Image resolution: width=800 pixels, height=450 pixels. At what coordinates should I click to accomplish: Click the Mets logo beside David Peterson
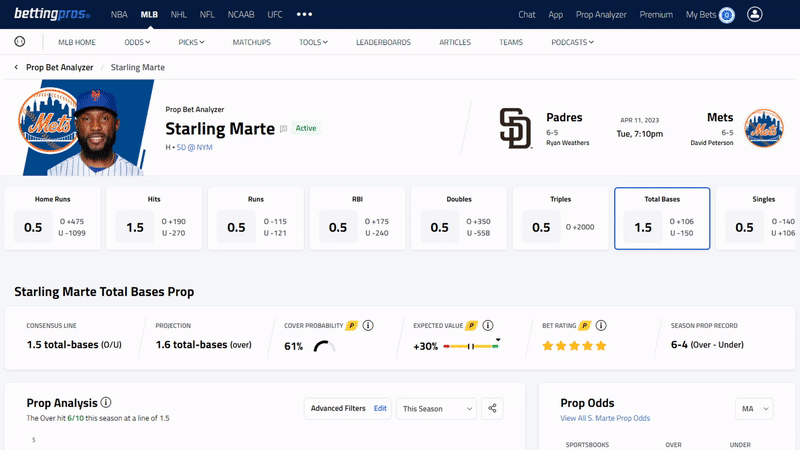763,128
